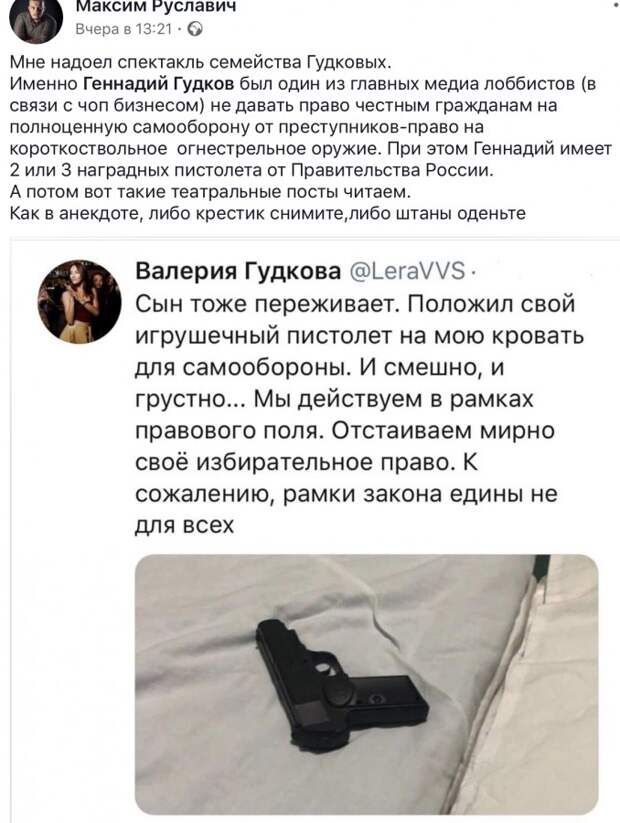Click Валерия Гудкова's round avatar

(x=79, y=301)
